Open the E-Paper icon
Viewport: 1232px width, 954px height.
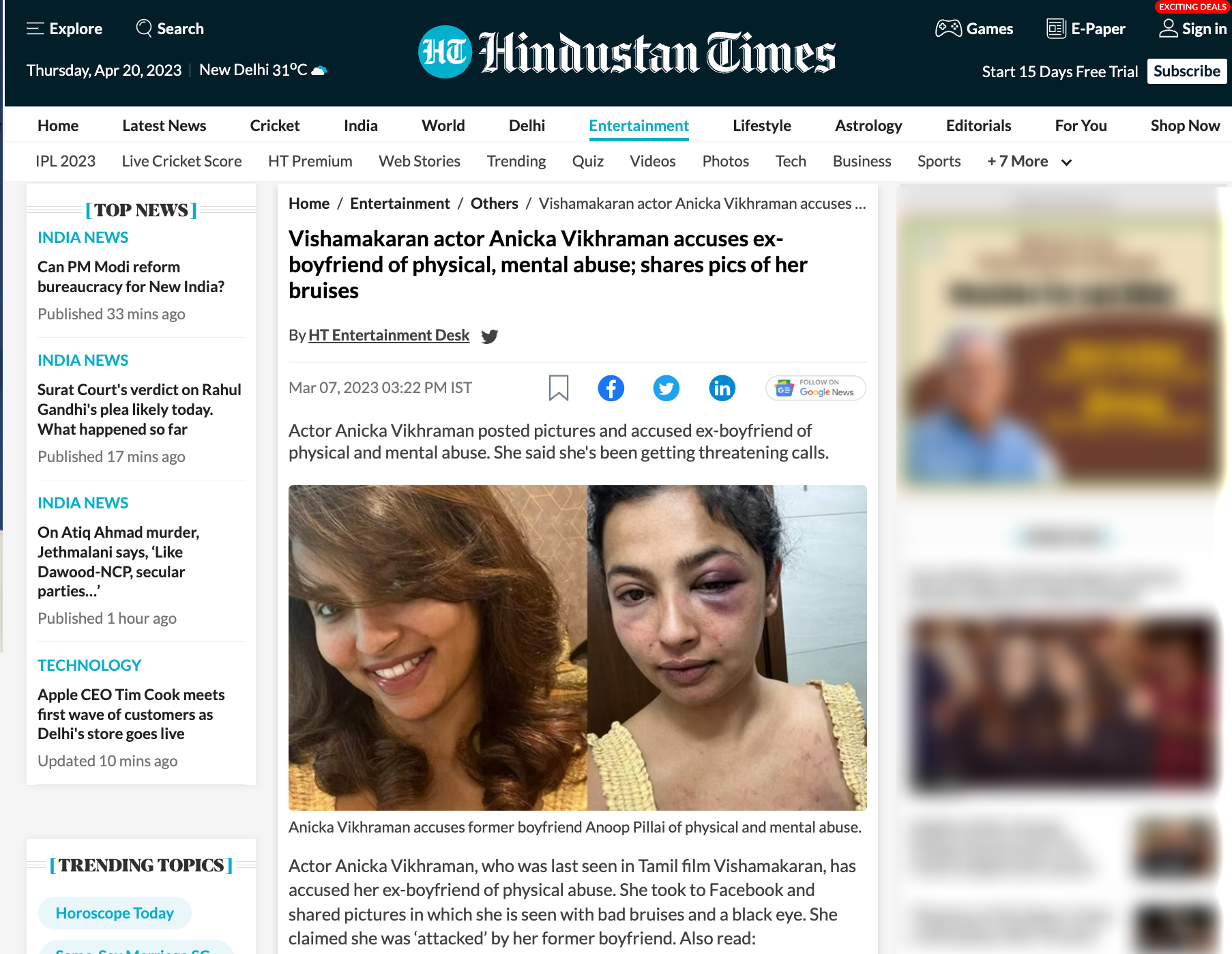1055,29
